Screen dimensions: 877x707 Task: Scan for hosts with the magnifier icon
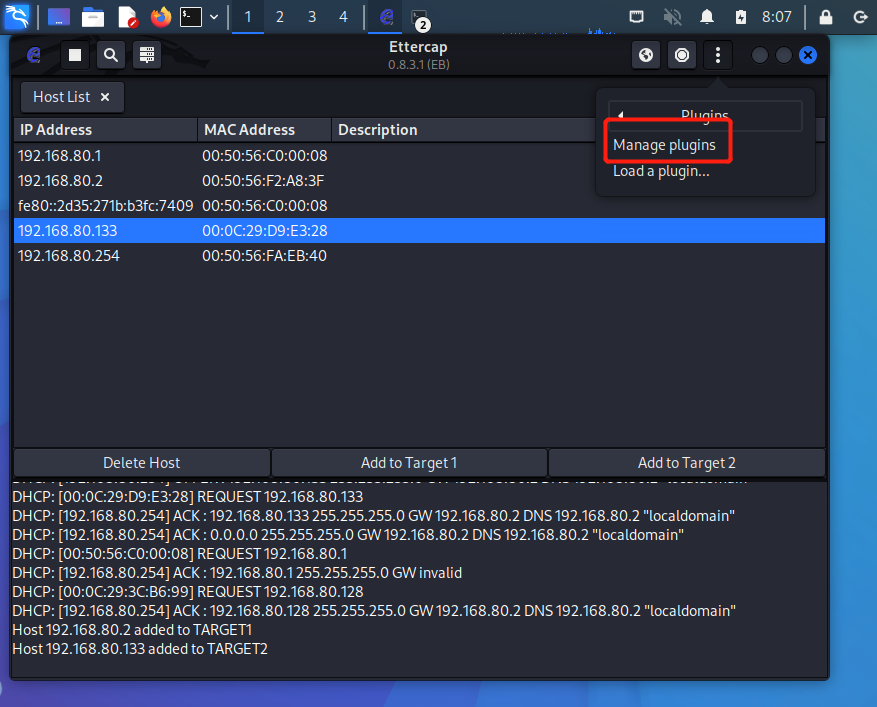pos(111,55)
